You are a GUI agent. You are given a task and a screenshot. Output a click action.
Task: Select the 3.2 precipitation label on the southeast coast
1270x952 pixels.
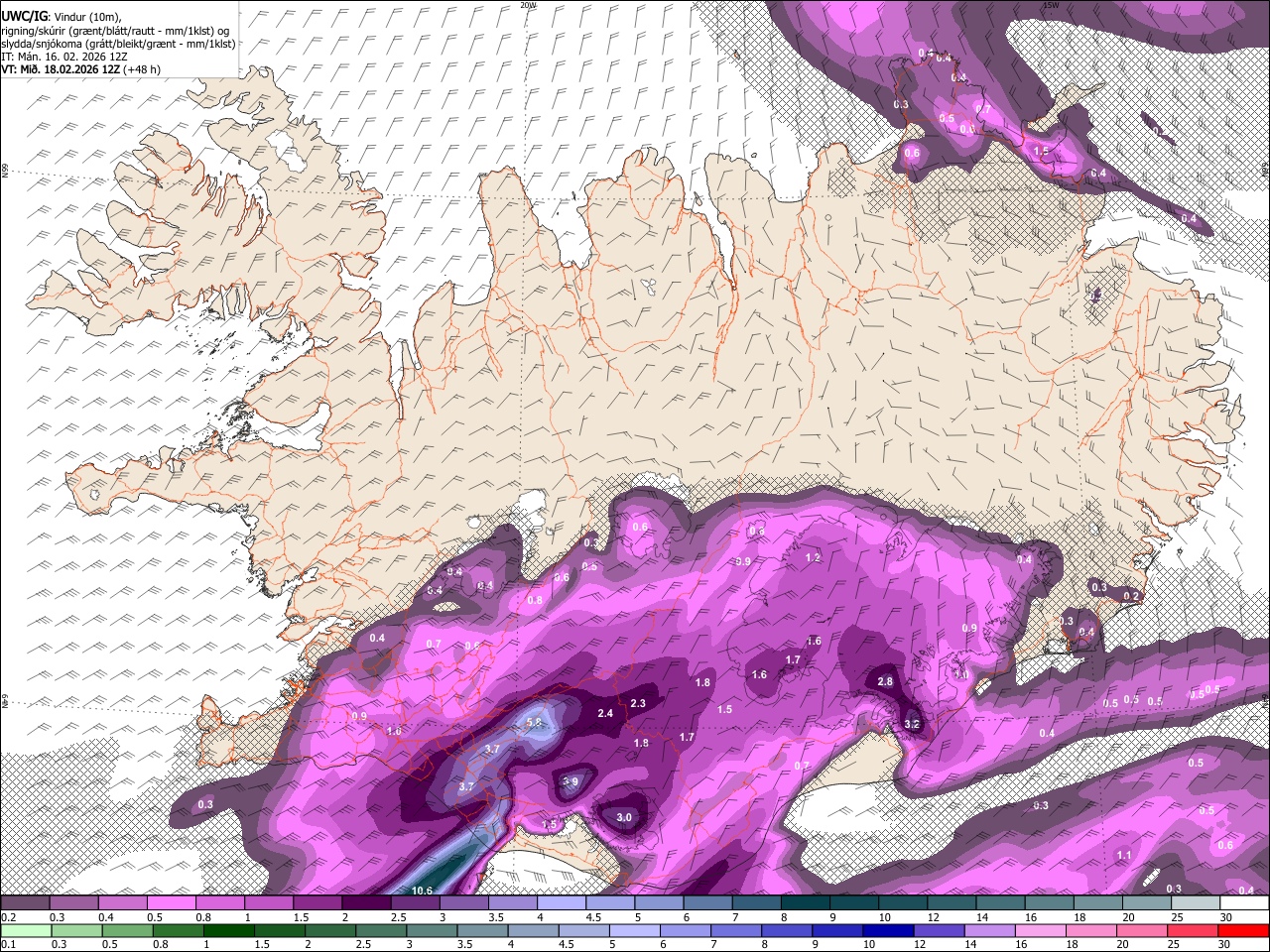pos(913,725)
